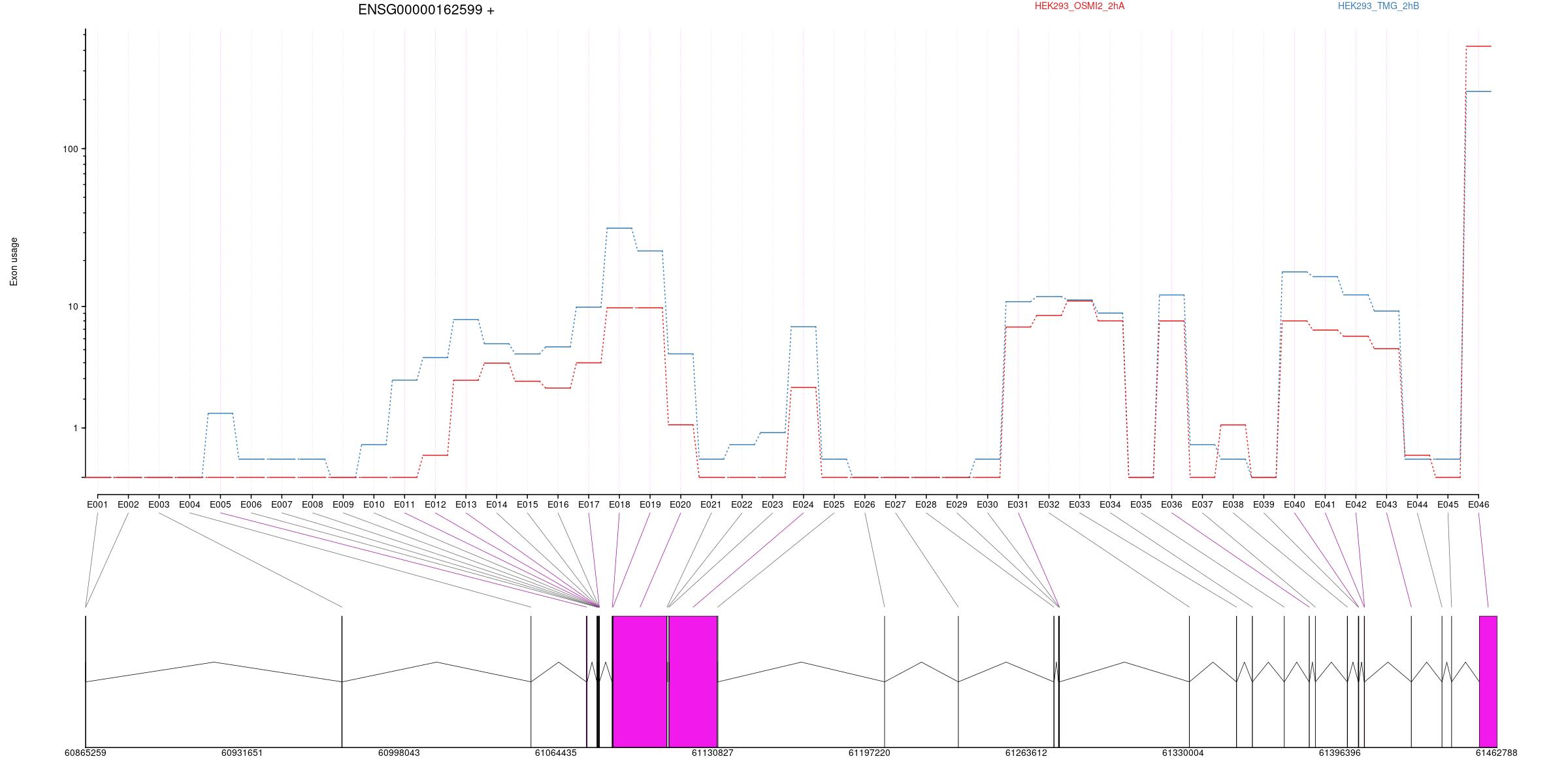Click the red E046 usage segment at top
This screenshot has height=784, width=1568.
(1478, 46)
